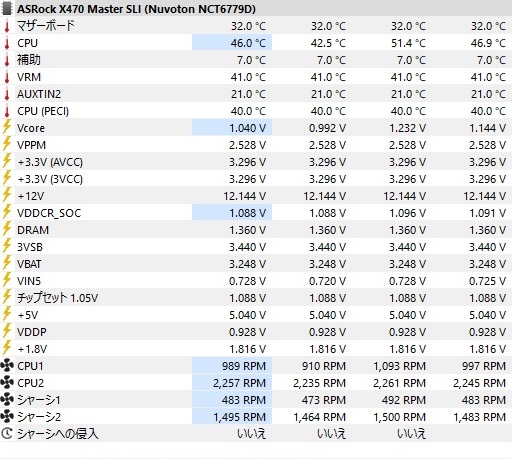Select the VRM sensor label

pyautogui.click(x=29, y=77)
